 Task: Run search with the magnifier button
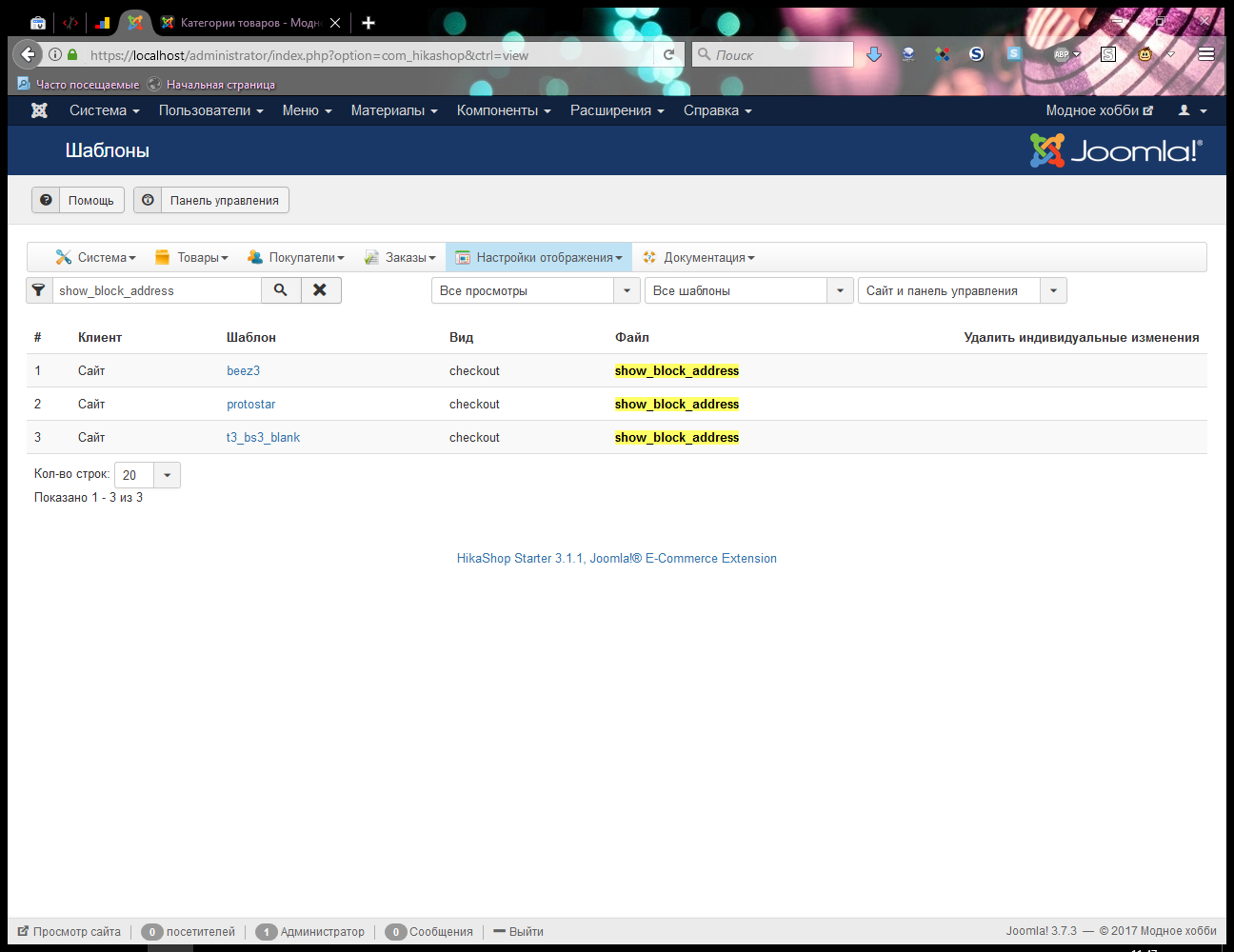pyautogui.click(x=281, y=290)
